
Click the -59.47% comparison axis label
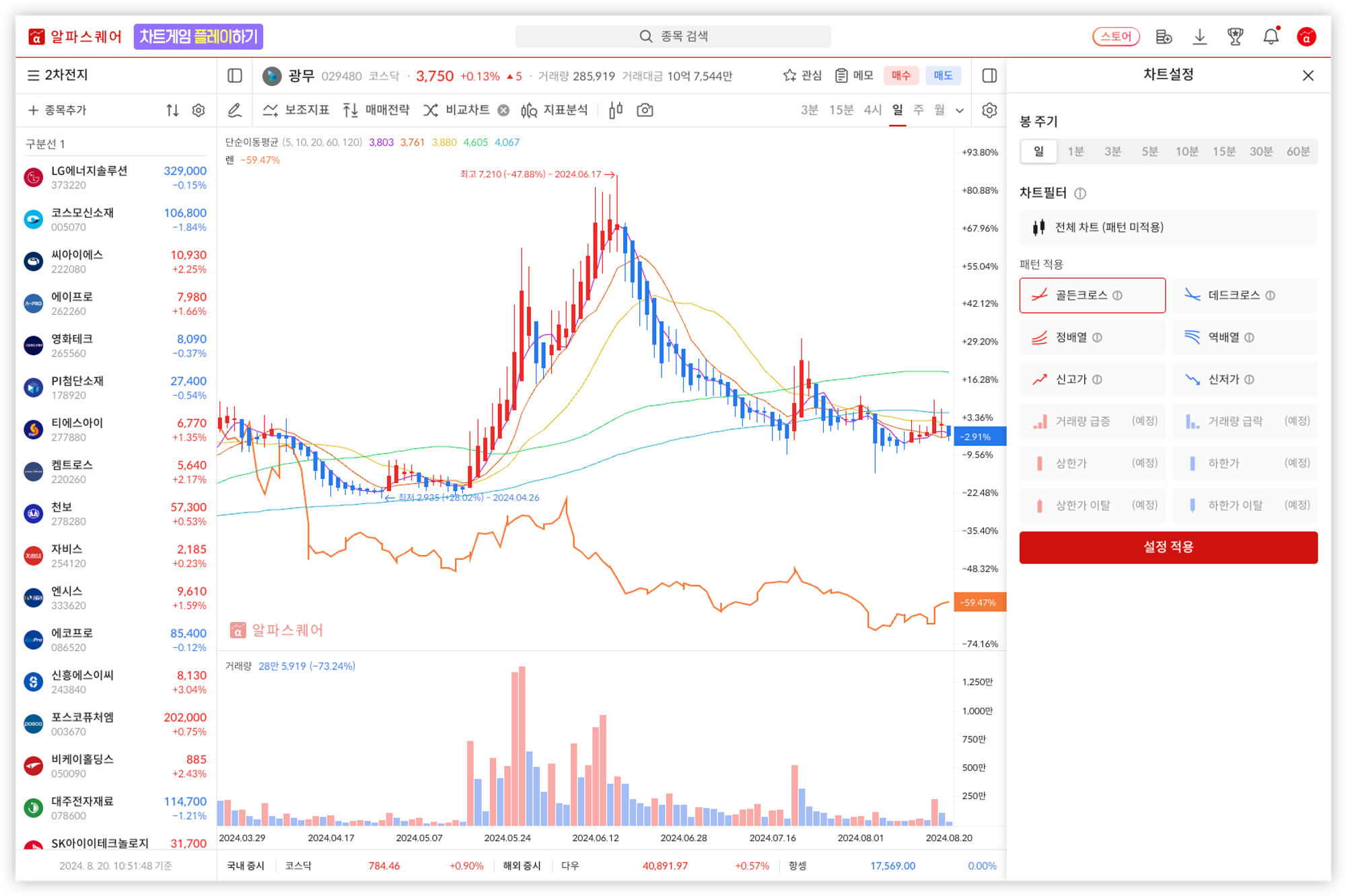(979, 603)
